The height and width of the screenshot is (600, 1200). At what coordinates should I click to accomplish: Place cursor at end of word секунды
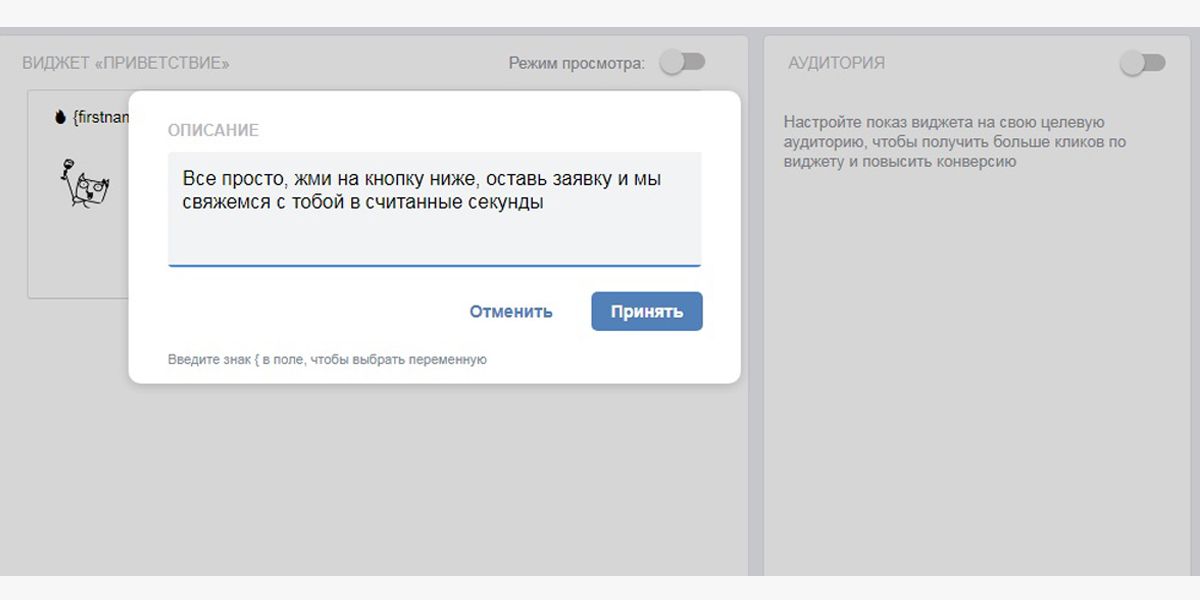[x=544, y=202]
